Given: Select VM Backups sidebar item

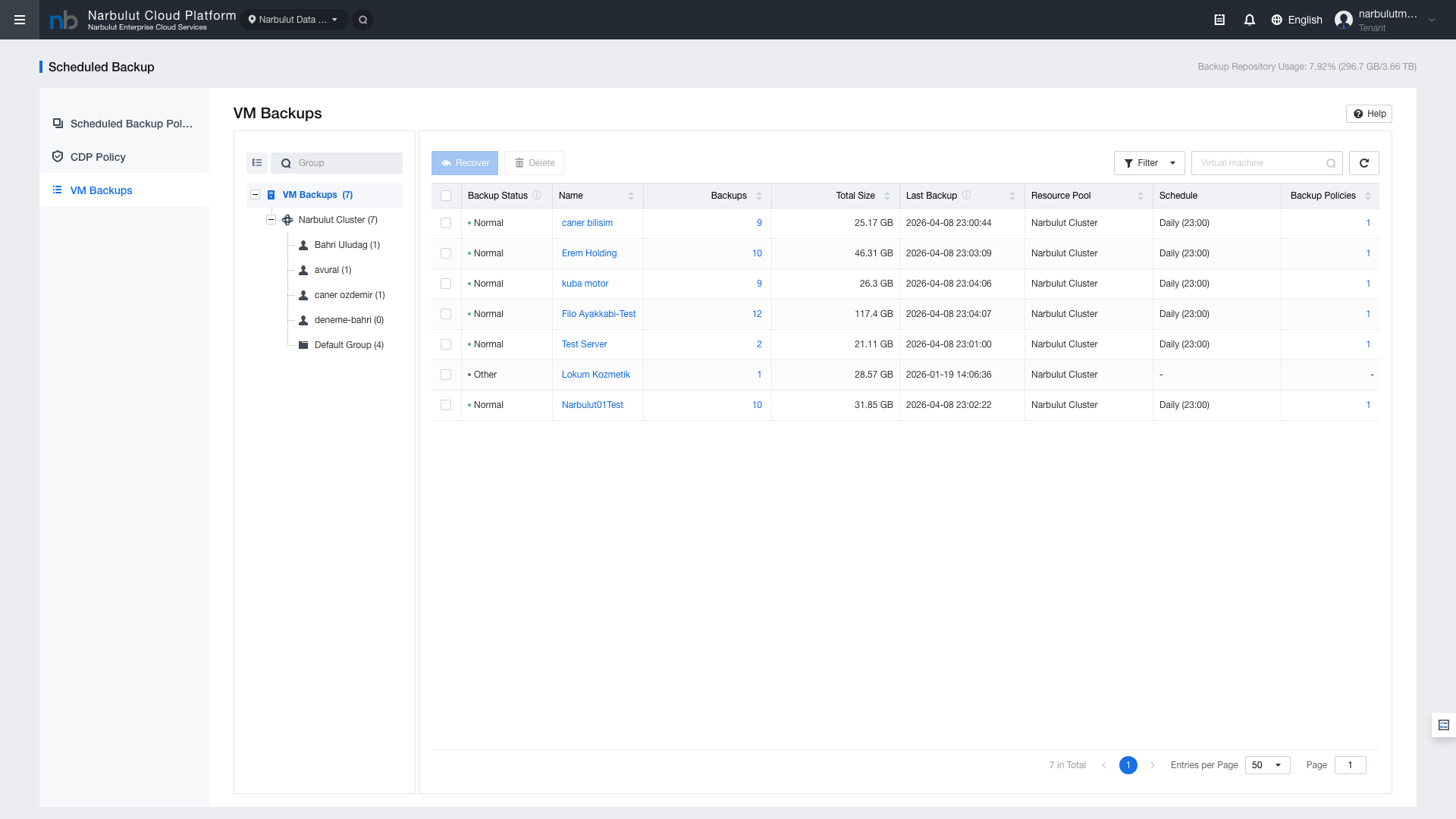Looking at the screenshot, I should click(x=124, y=190).
